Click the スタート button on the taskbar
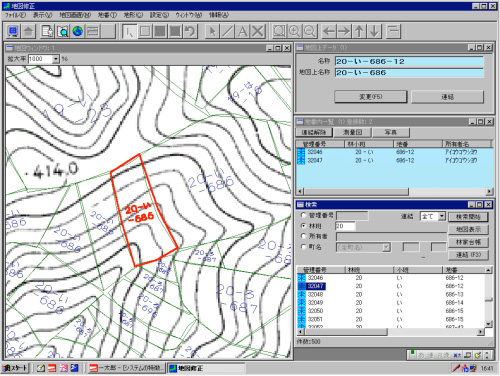 pyautogui.click(x=15, y=368)
